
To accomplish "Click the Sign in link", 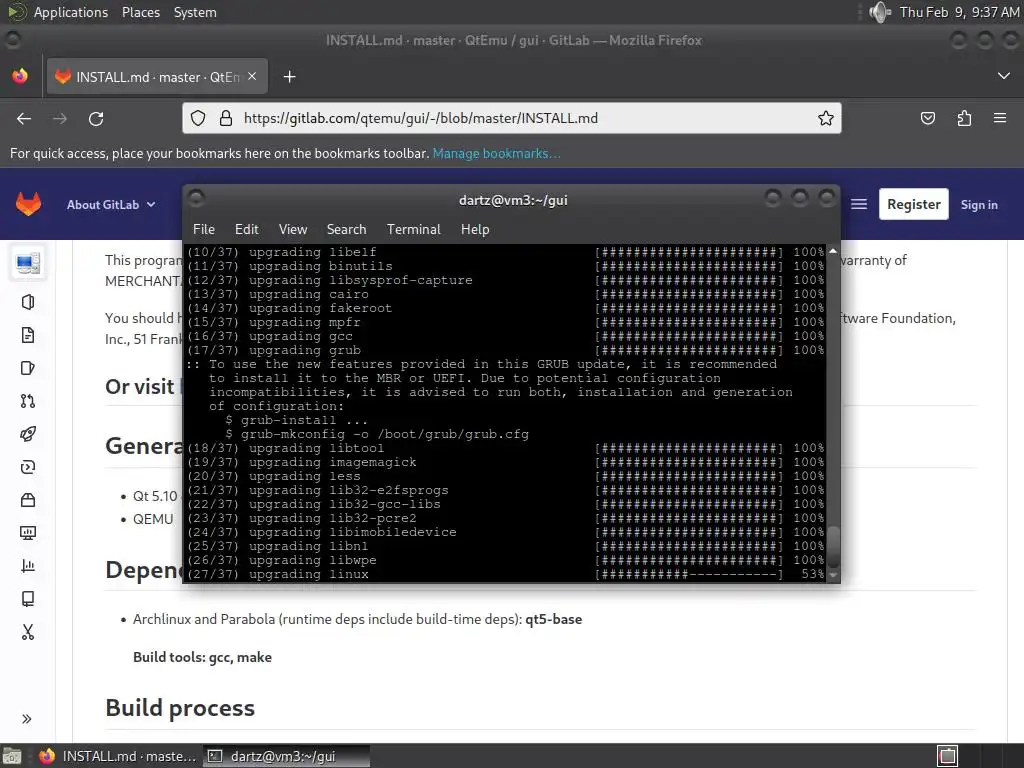I will [x=979, y=204].
